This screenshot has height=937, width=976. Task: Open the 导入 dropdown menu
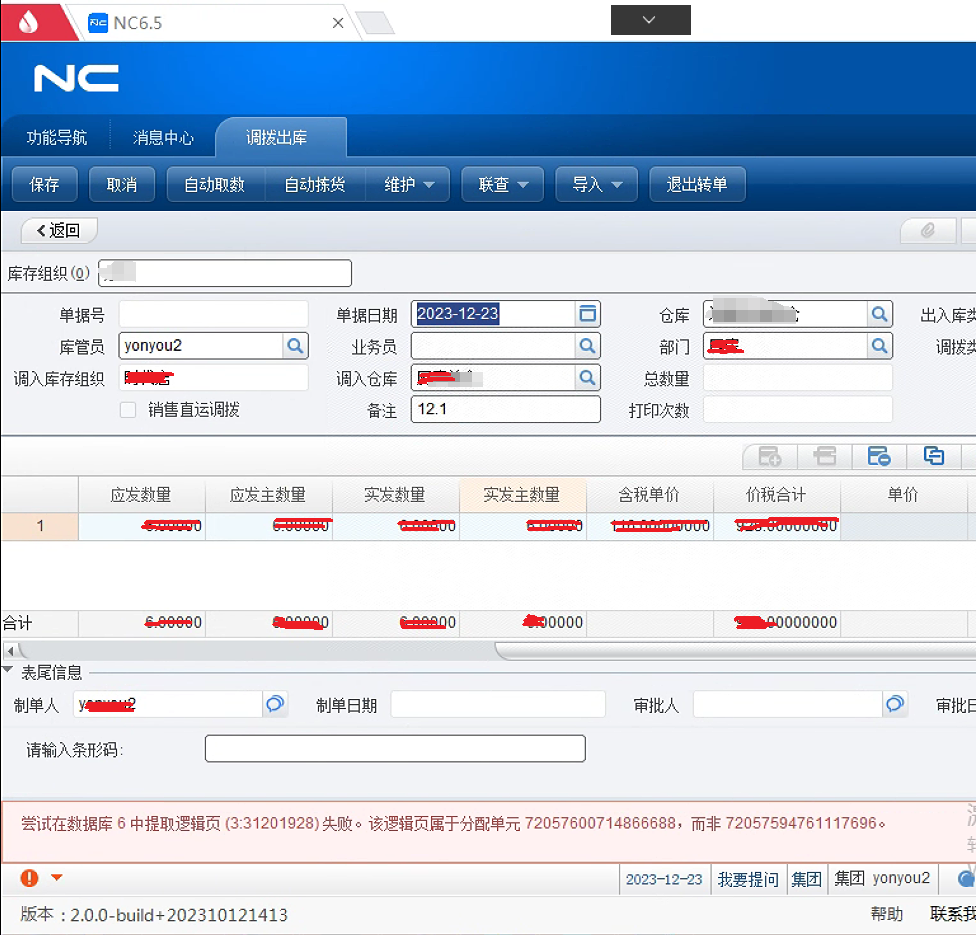[597, 185]
